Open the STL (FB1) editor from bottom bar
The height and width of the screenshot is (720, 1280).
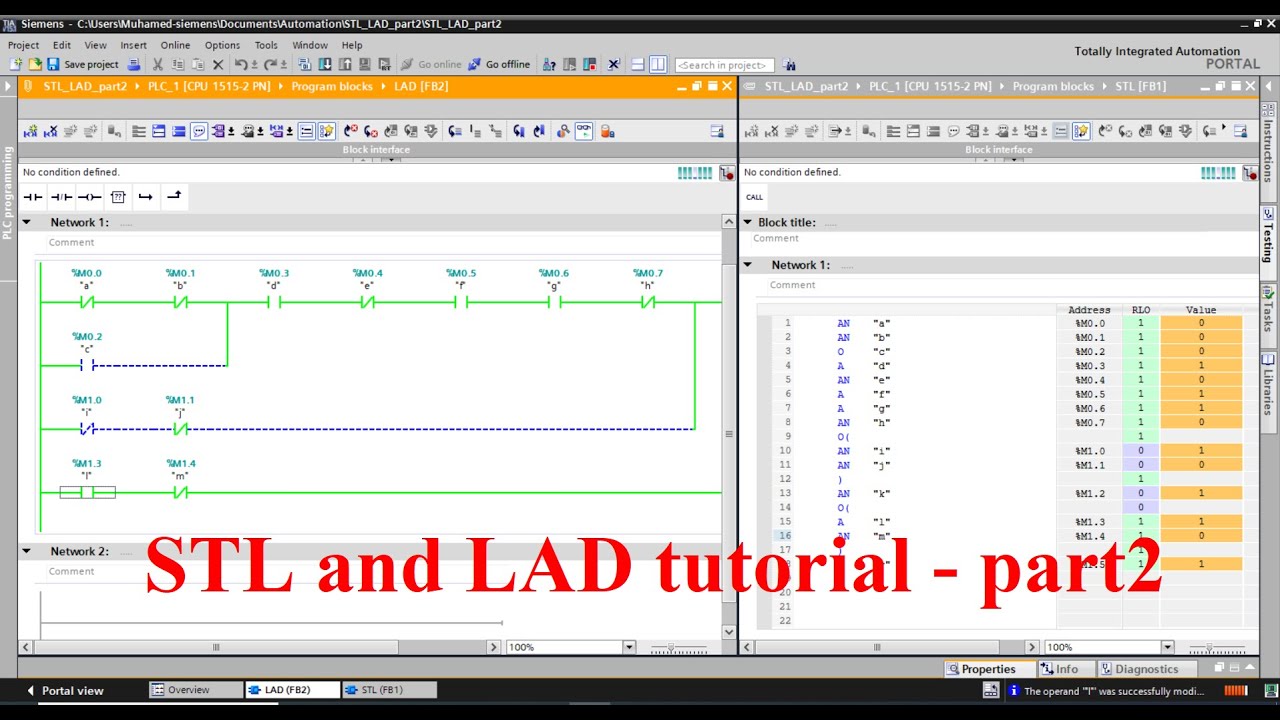389,690
